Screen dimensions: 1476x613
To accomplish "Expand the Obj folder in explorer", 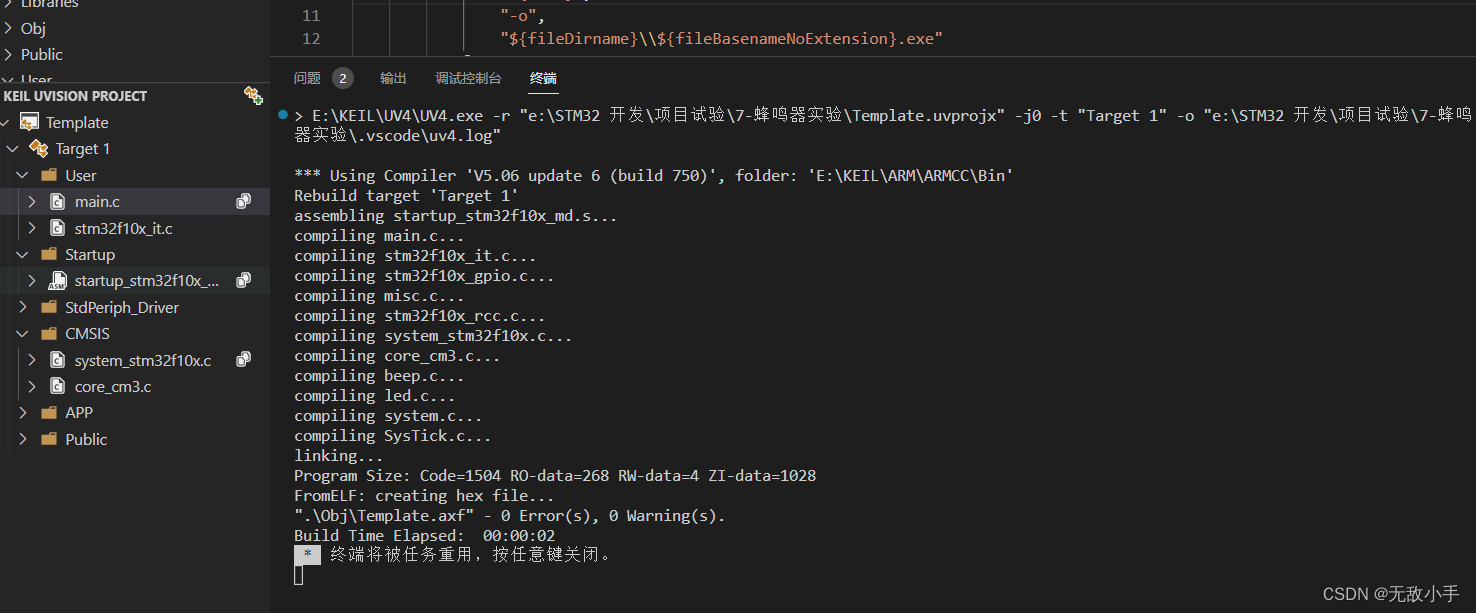I will coord(9,28).
